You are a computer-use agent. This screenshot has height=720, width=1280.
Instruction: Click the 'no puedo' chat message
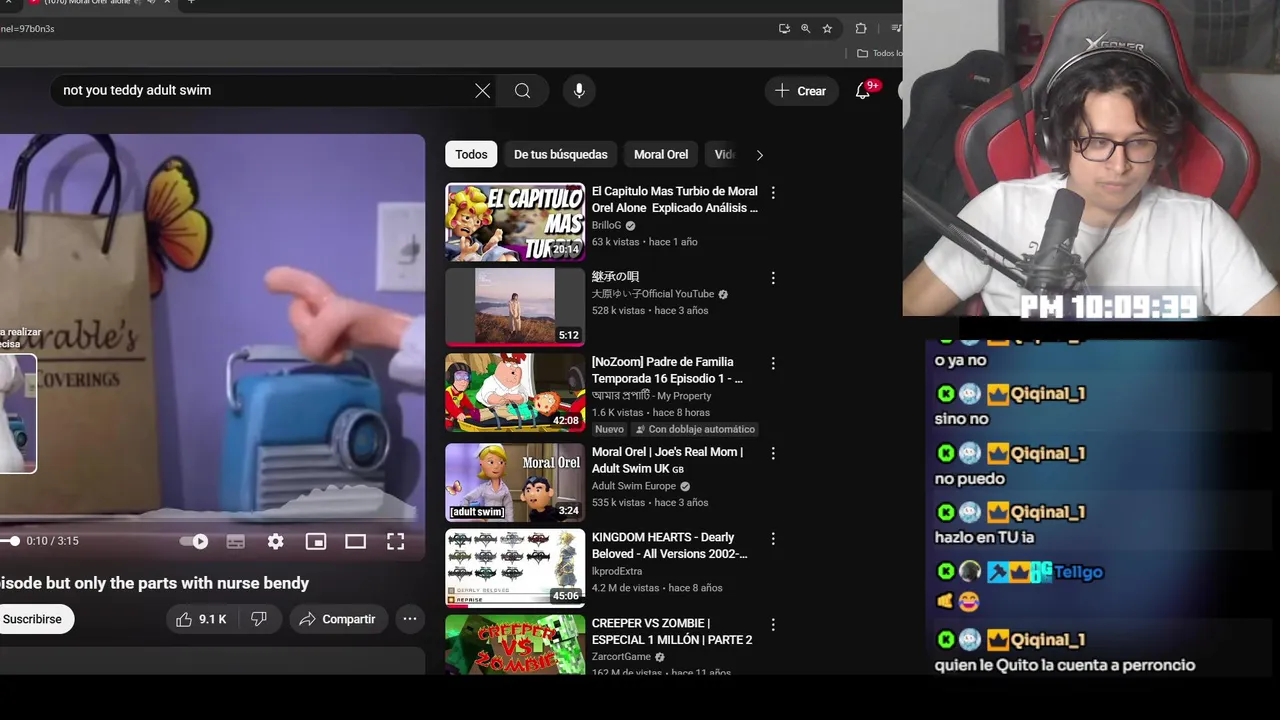click(x=969, y=479)
